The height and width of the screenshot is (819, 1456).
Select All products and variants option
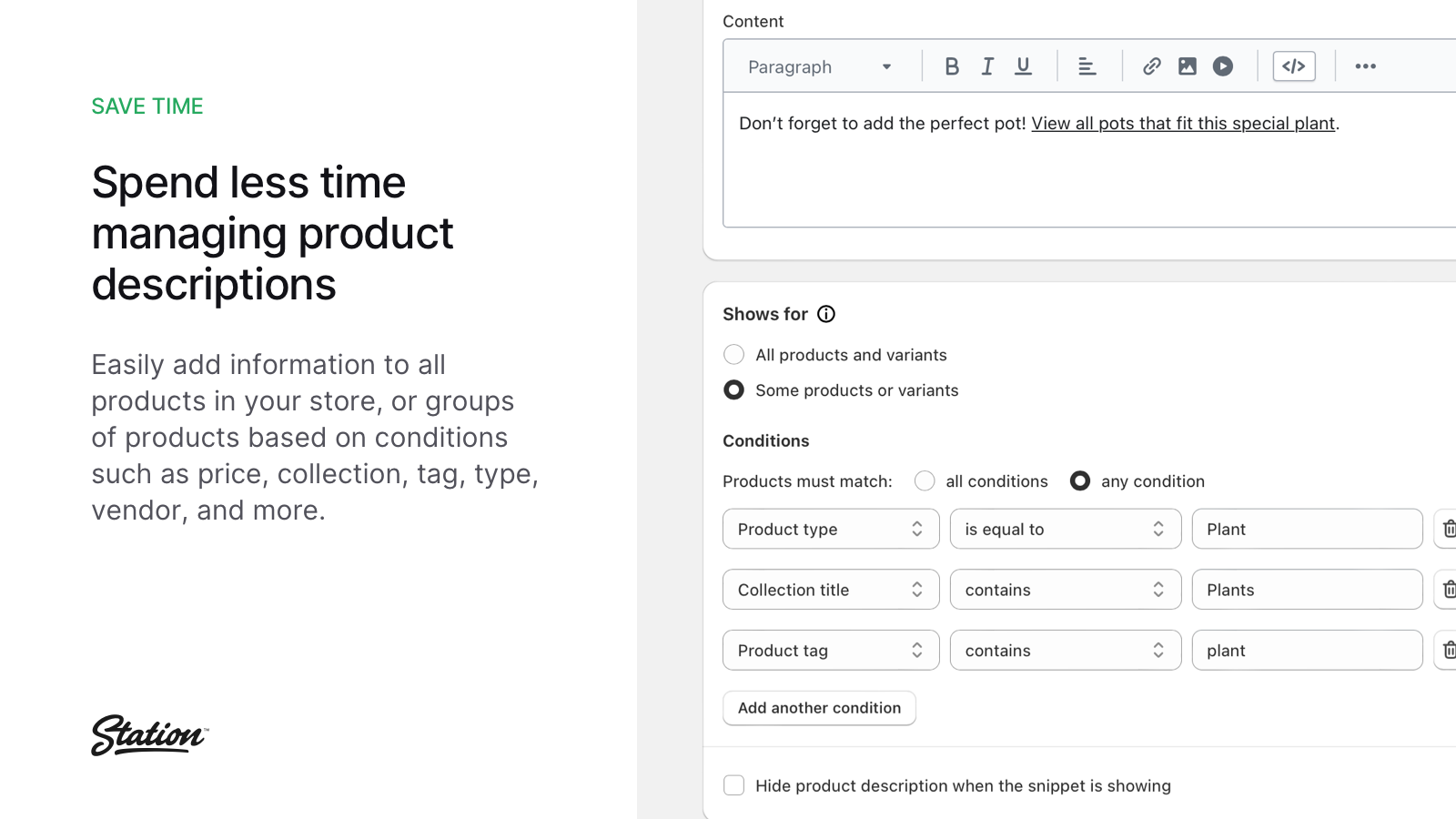733,355
